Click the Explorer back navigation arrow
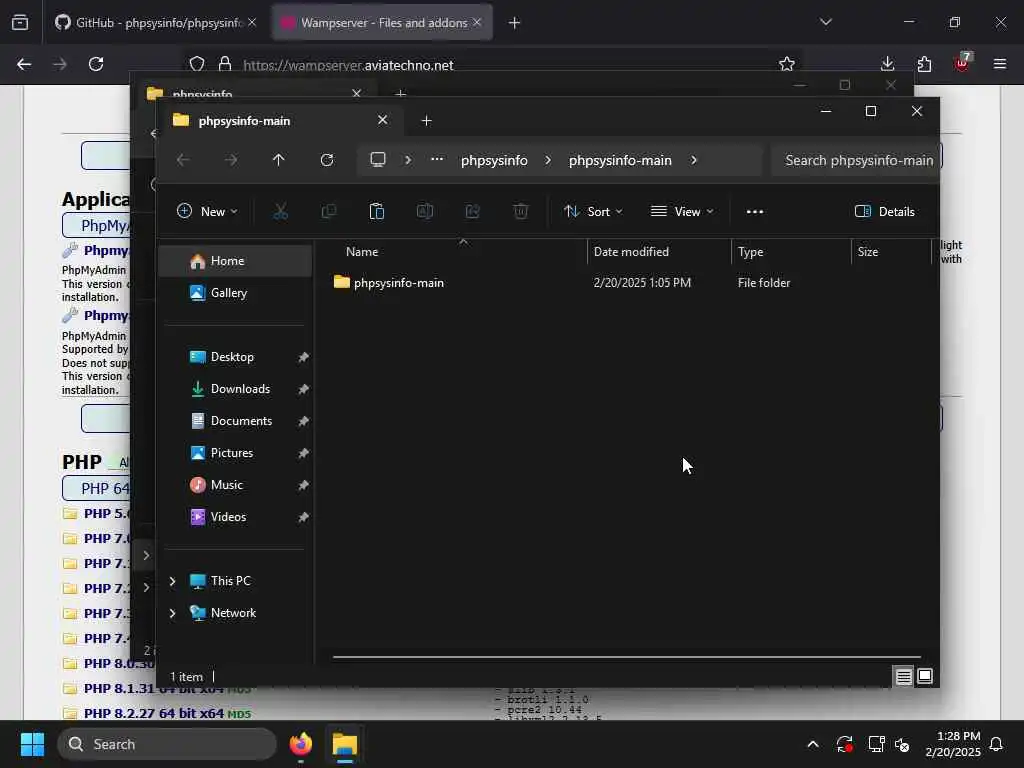 pyautogui.click(x=183, y=160)
